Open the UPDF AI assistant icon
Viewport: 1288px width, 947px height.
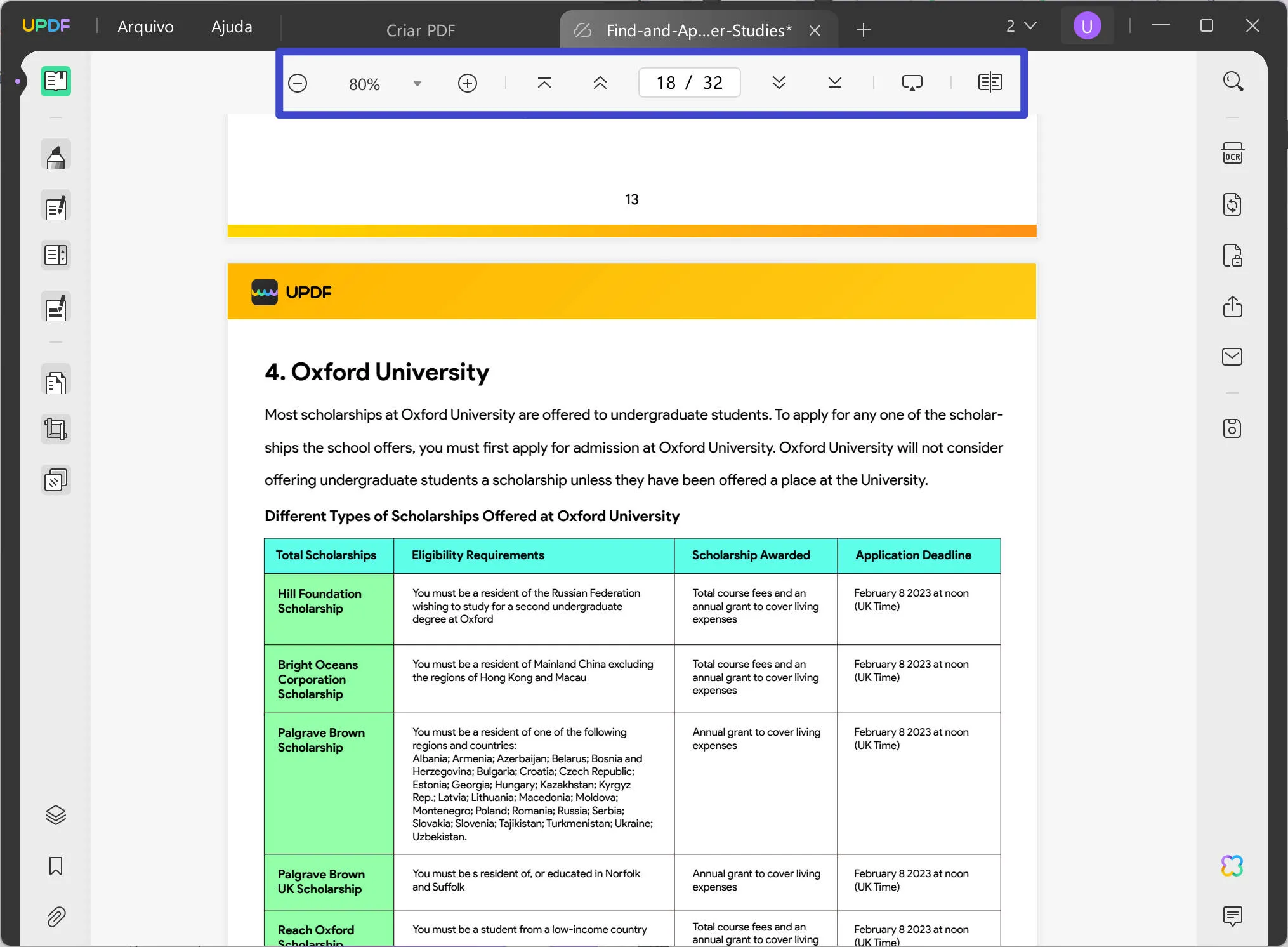tap(1233, 866)
